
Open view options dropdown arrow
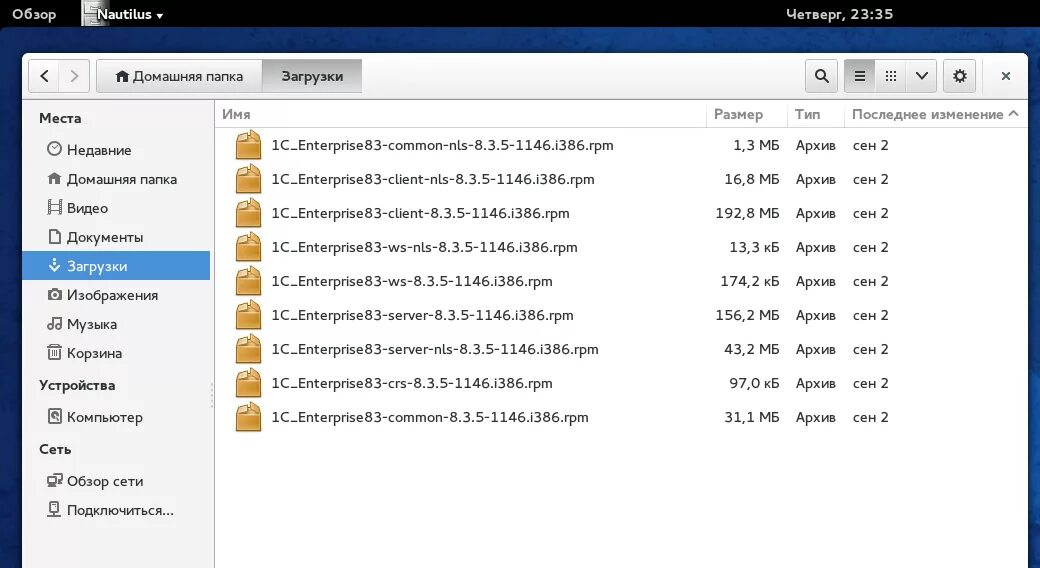coord(921,76)
